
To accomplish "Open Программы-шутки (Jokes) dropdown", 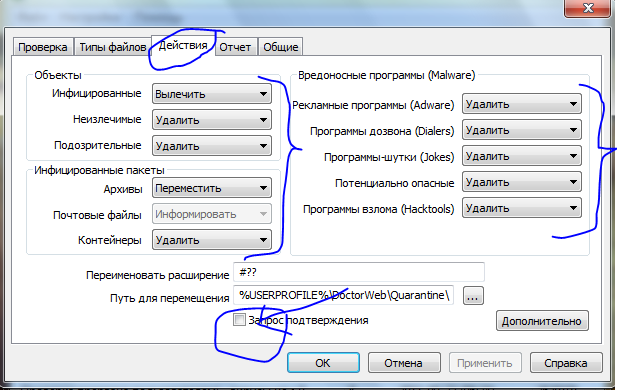I will pyautogui.click(x=522, y=156).
